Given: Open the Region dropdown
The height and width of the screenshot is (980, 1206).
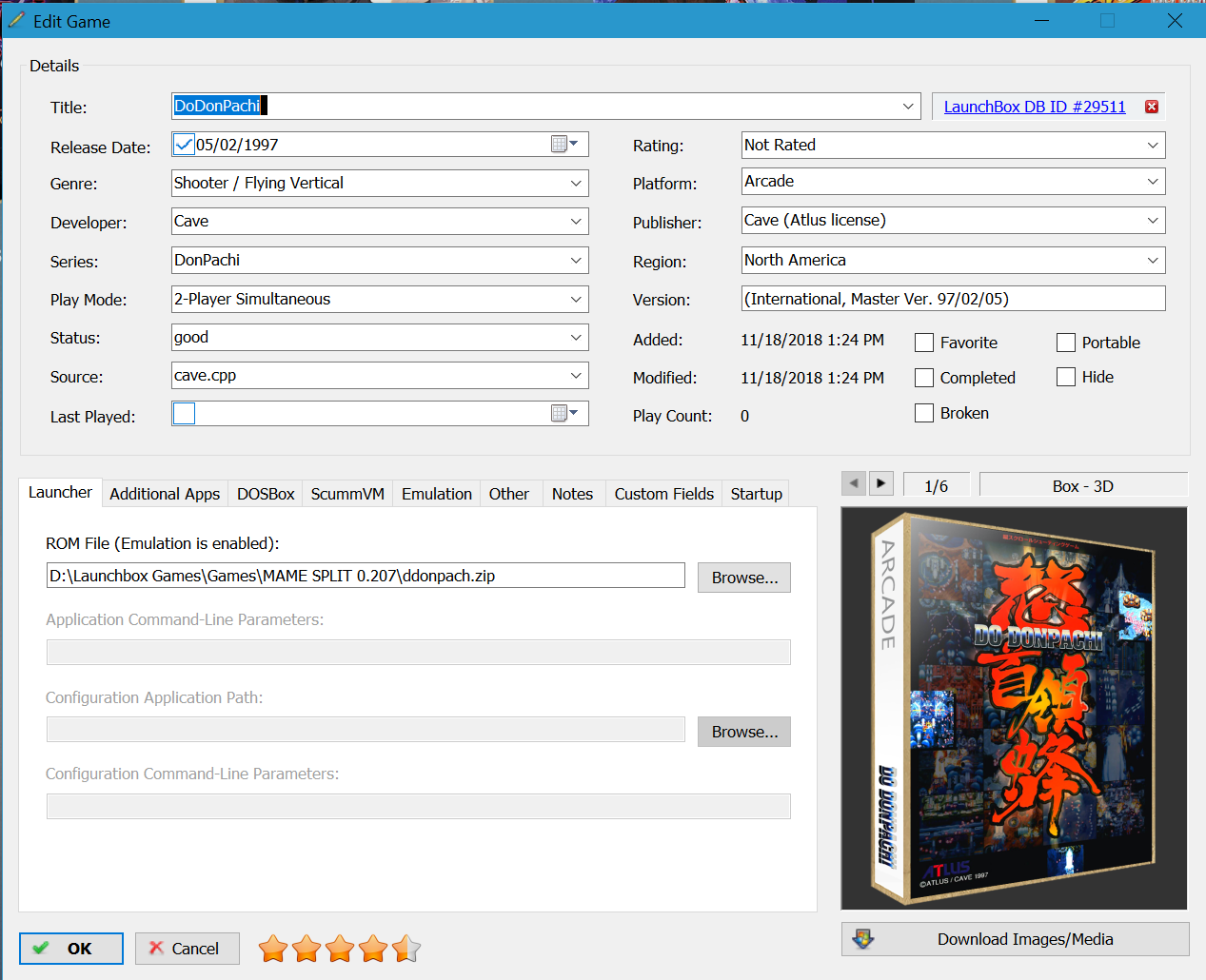Looking at the screenshot, I should coord(1153,260).
